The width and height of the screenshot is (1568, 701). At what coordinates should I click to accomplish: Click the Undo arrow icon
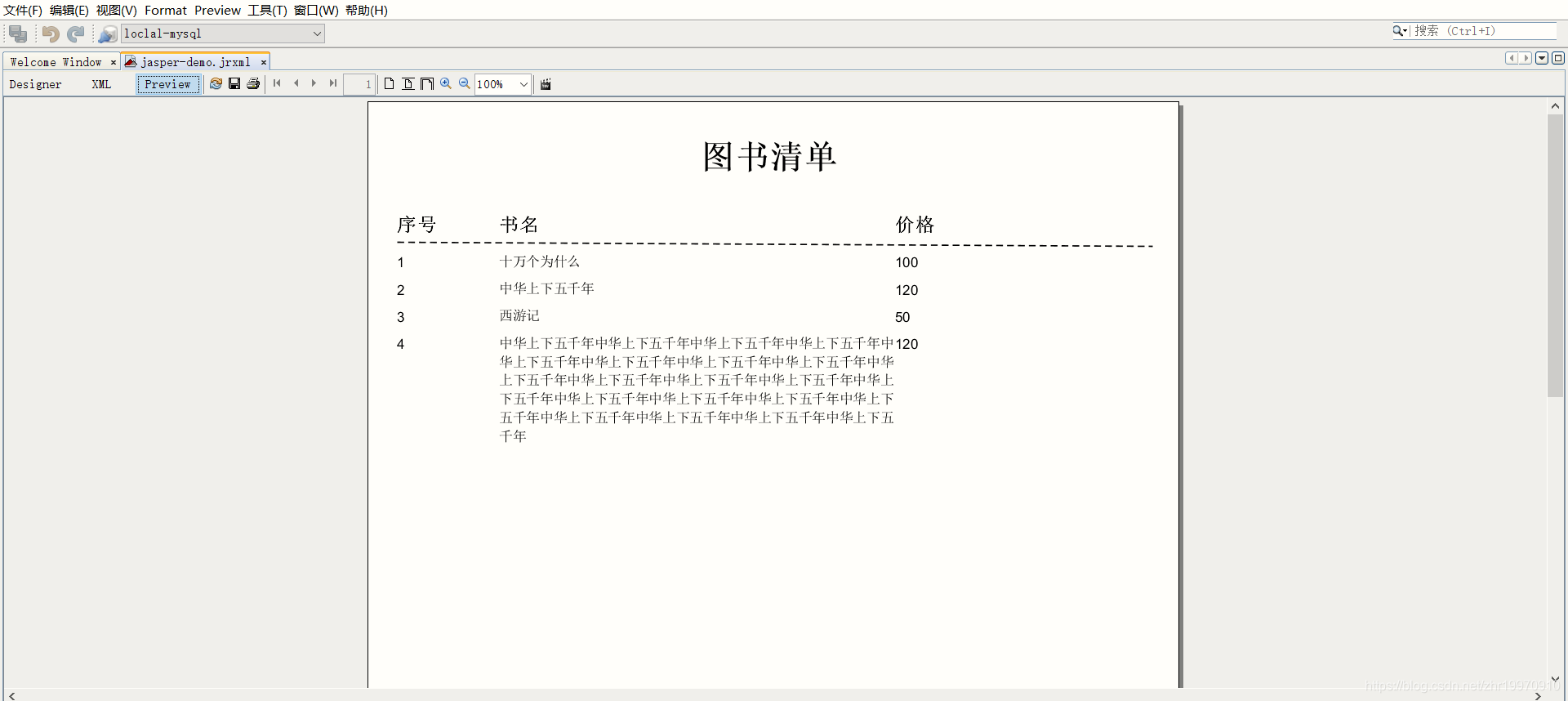tap(51, 33)
